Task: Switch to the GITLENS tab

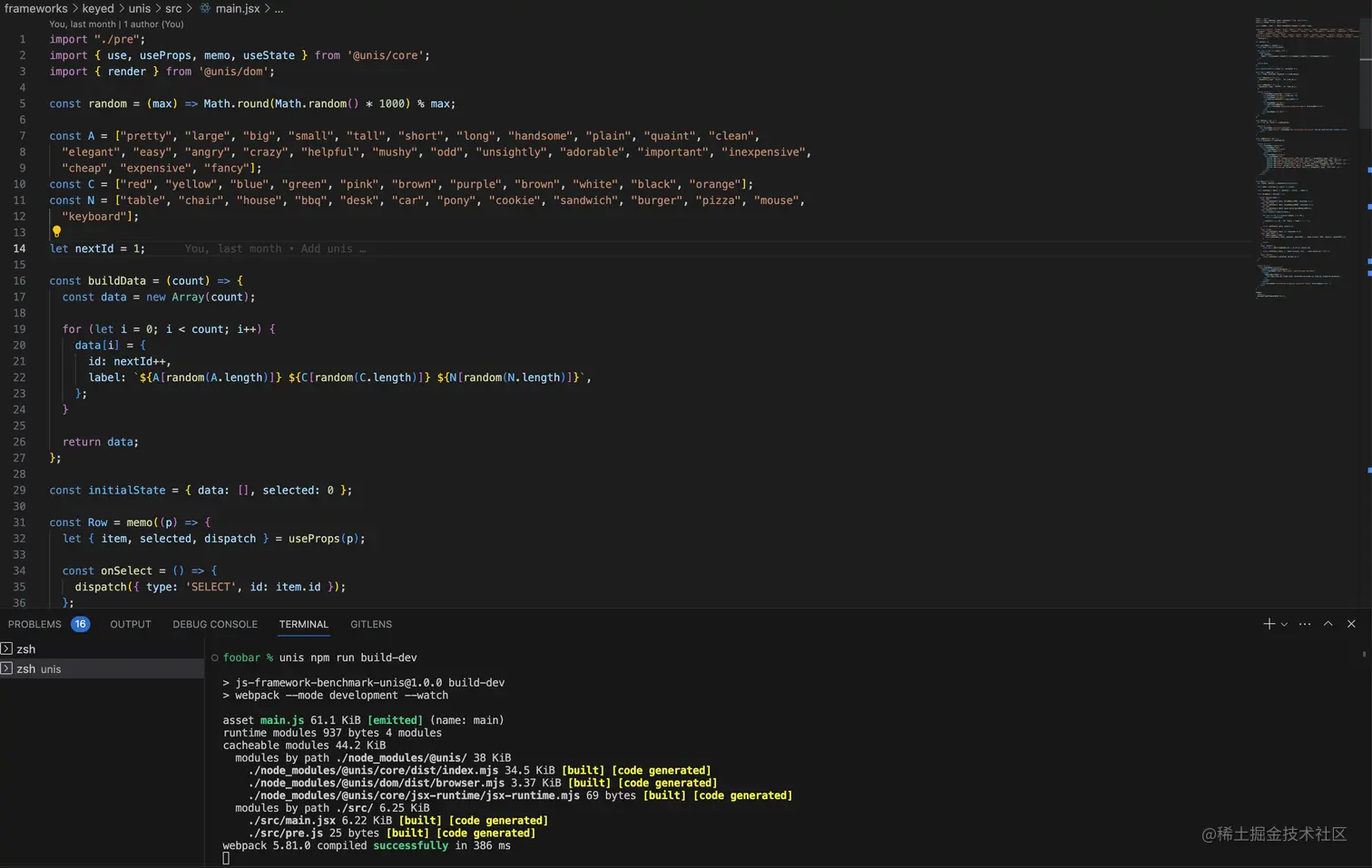Action: (x=371, y=624)
